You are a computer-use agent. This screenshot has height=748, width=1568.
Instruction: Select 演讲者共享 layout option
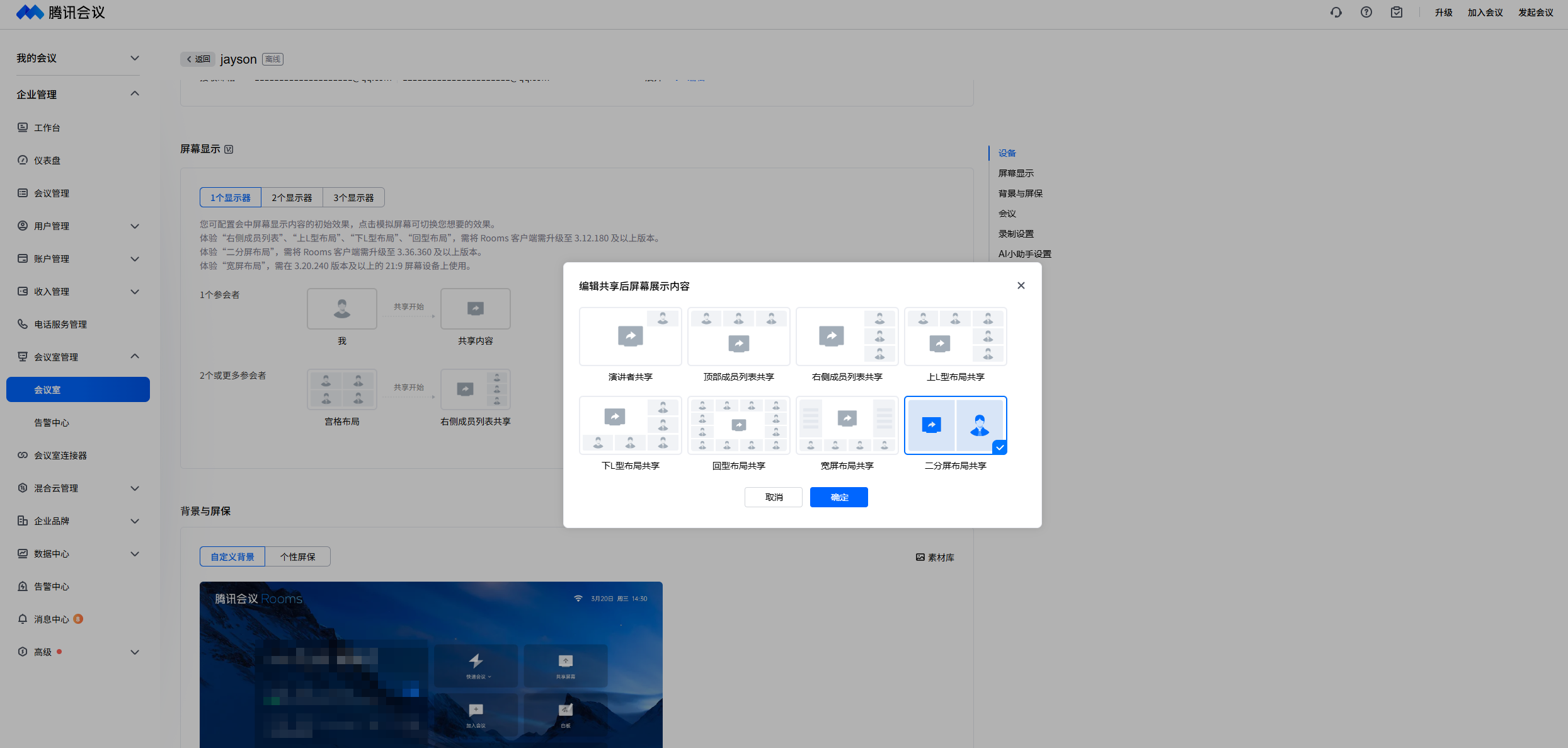pos(630,337)
